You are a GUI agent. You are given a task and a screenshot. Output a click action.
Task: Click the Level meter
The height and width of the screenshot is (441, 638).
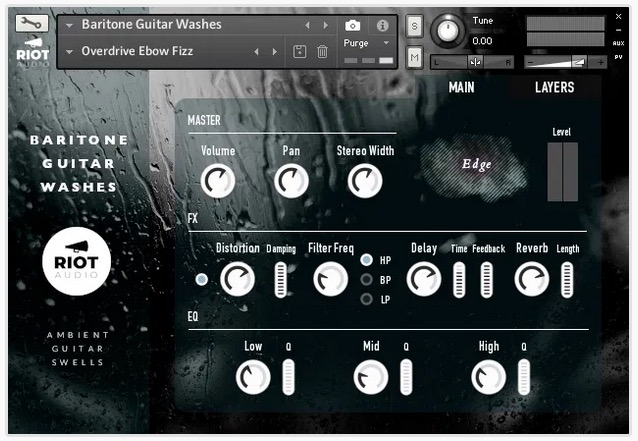(x=562, y=172)
